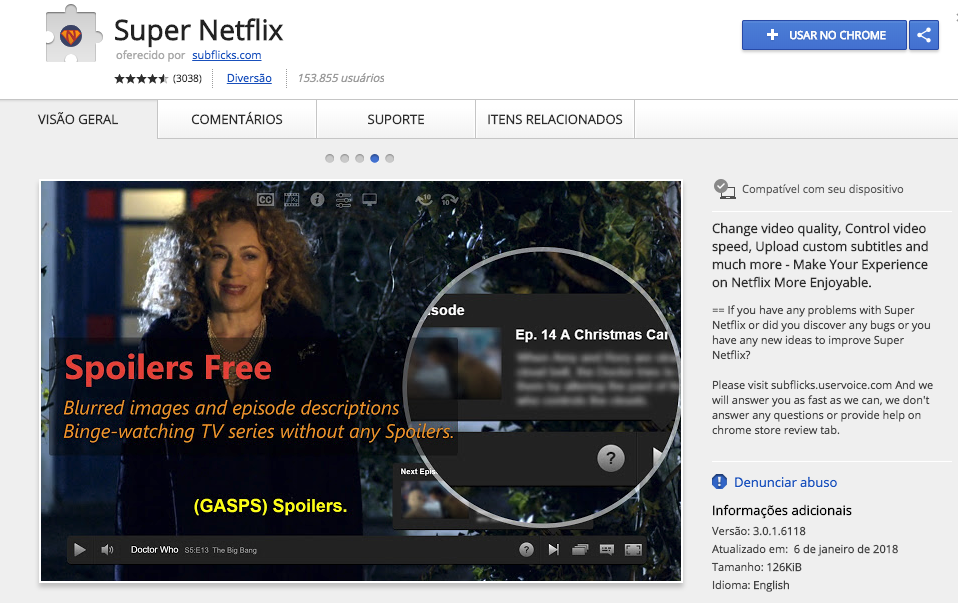The image size is (958, 603).
Task: Toggle the fullscreen icon in player
Action: (x=634, y=550)
